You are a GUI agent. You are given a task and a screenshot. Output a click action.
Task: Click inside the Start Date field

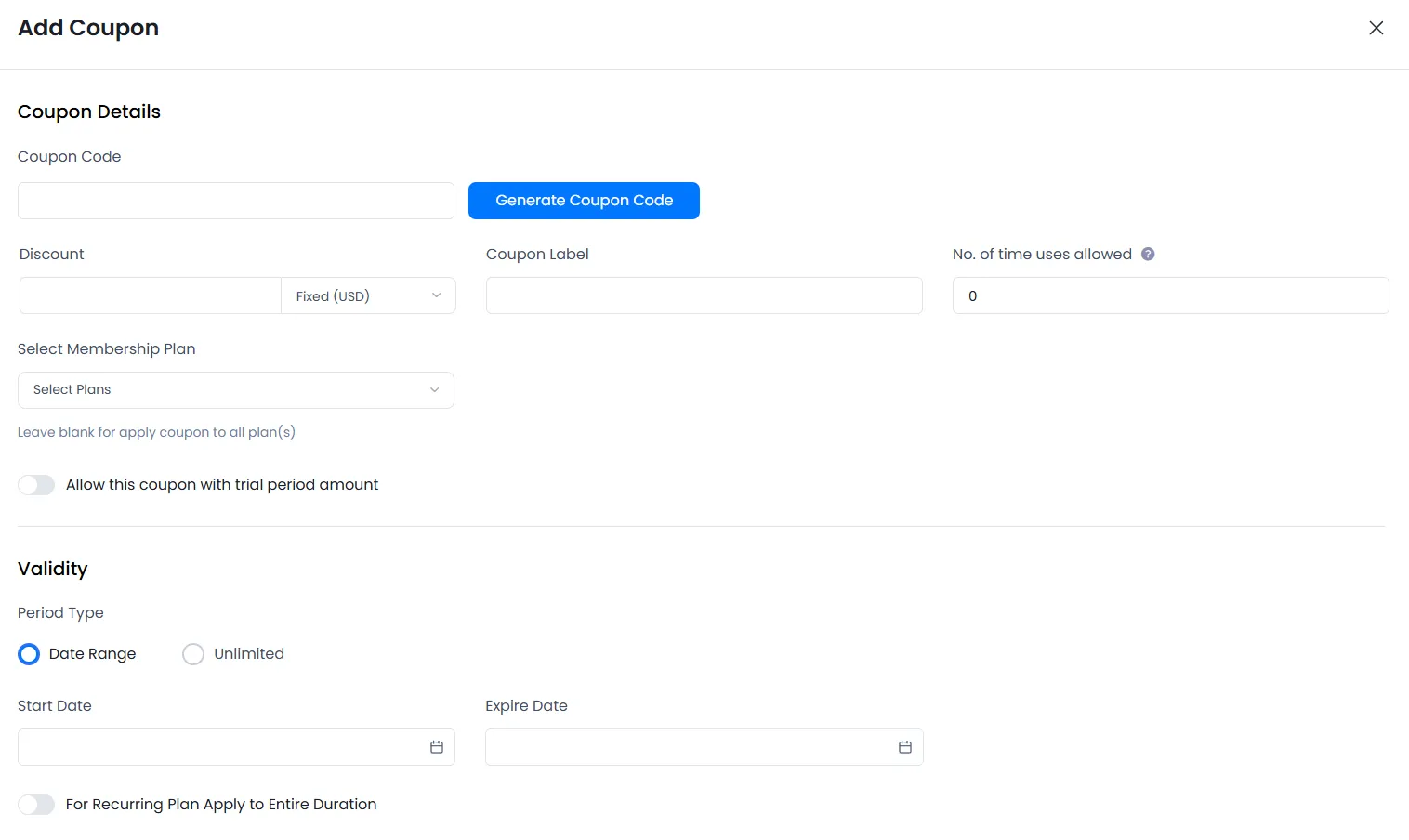tap(218, 747)
